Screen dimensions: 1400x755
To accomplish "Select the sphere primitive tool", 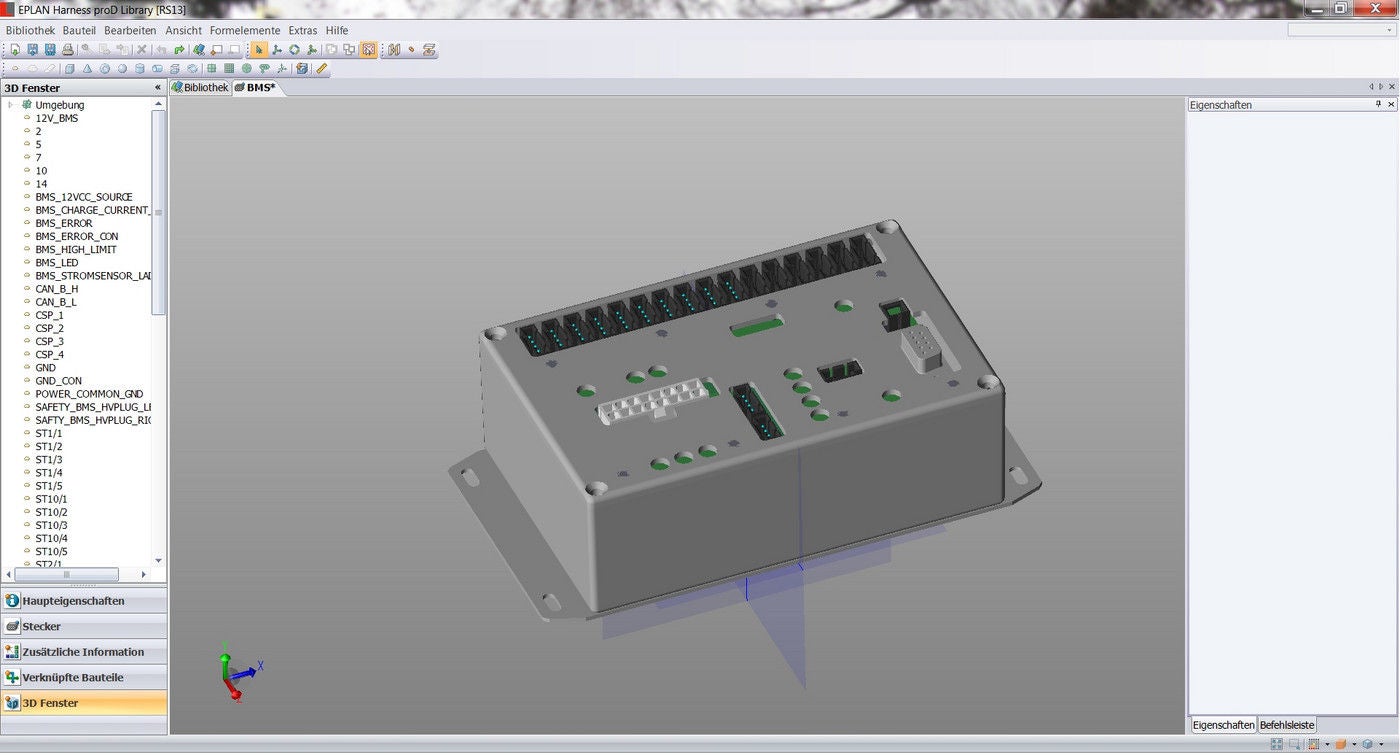I will [x=122, y=68].
